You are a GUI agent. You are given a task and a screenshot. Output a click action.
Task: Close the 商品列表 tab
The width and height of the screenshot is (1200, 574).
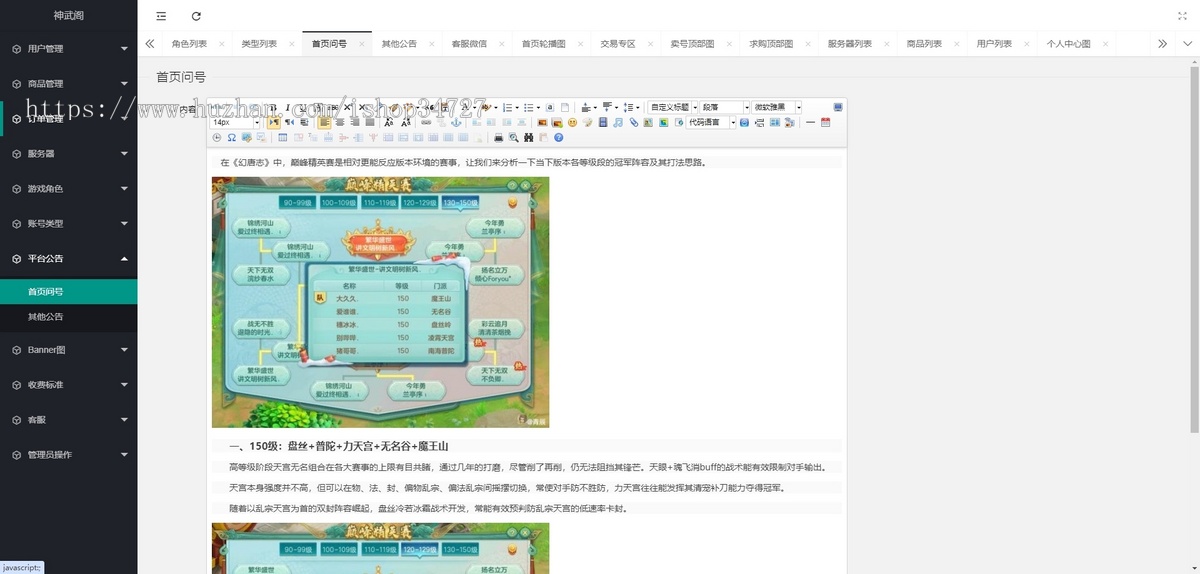pos(957,44)
